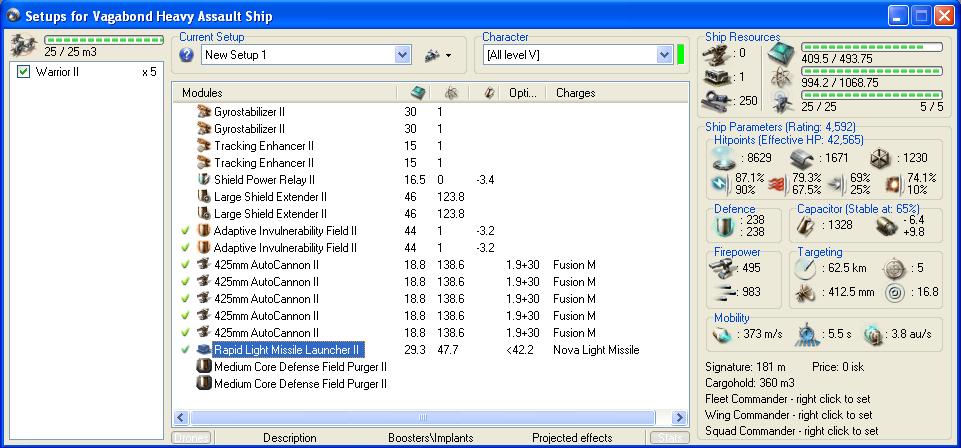
Task: Open the Projected effects tab
Action: [571, 438]
